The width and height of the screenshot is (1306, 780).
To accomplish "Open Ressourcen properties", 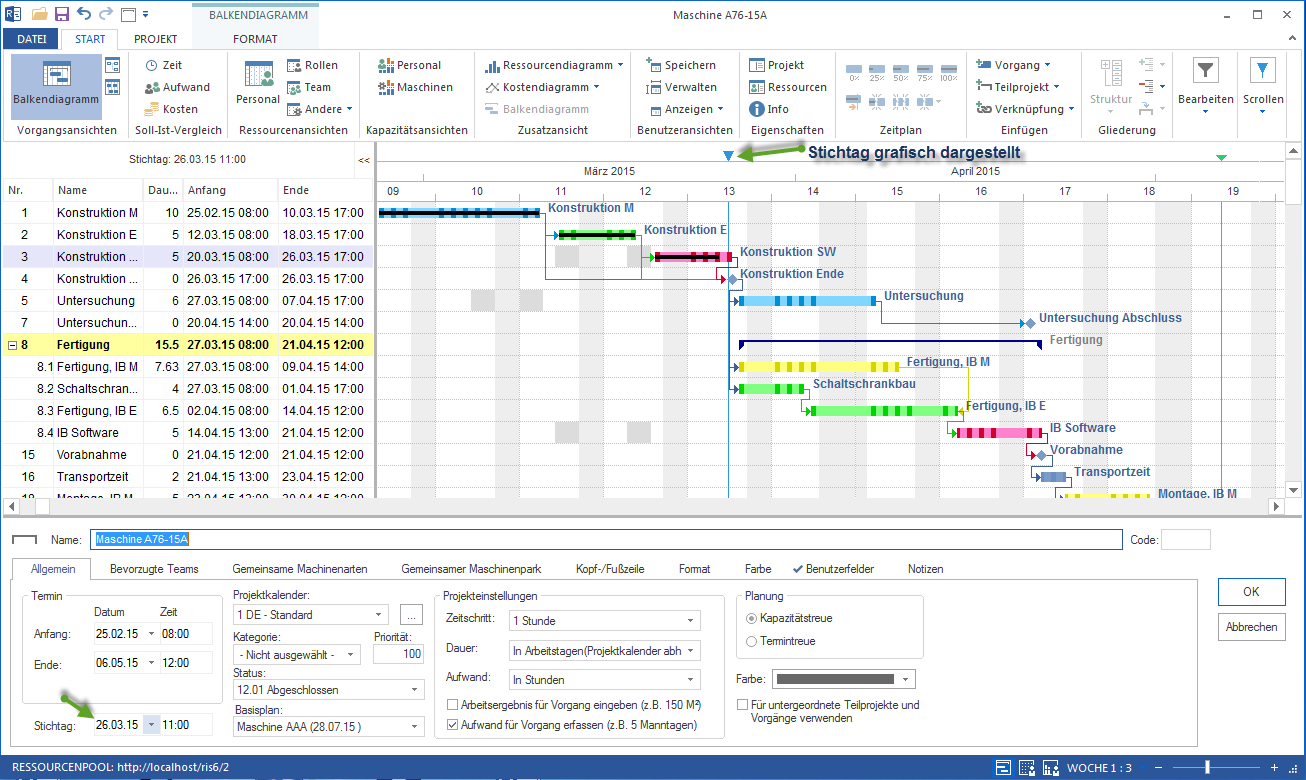I will click(x=788, y=87).
